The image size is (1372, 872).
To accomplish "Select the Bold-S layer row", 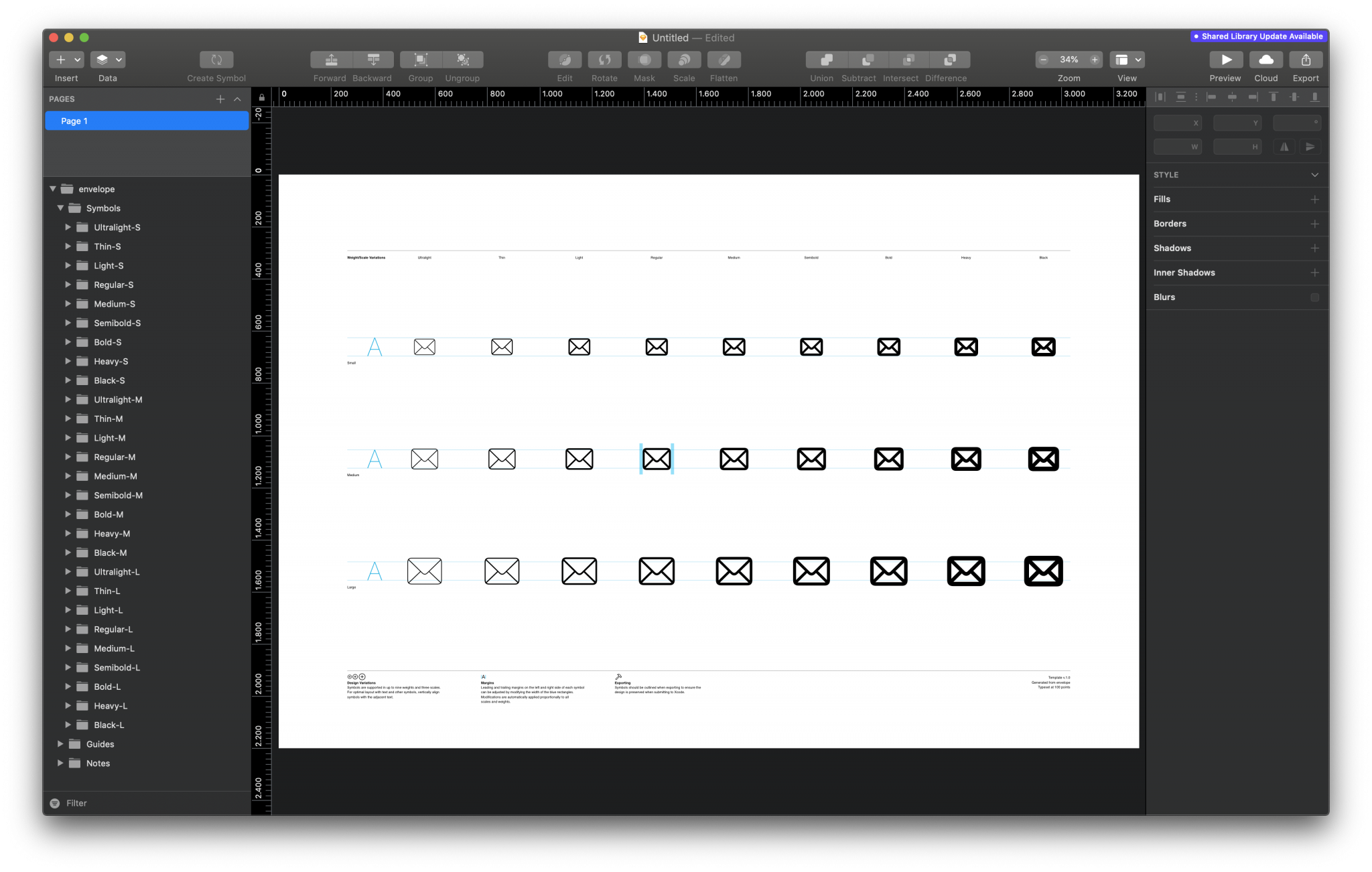I will [x=147, y=342].
